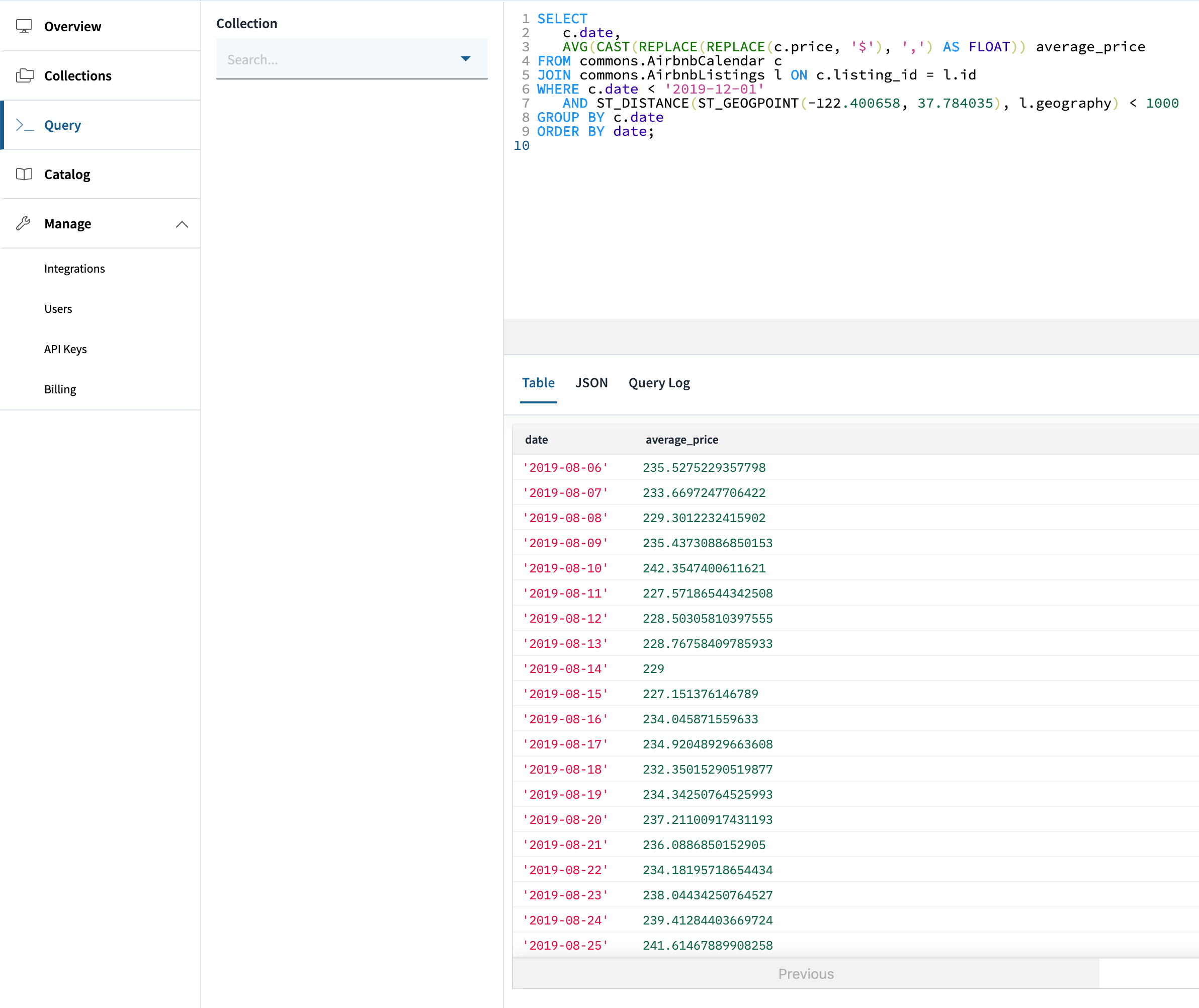Click the average_price column header
The image size is (1199, 1008).
tap(681, 440)
